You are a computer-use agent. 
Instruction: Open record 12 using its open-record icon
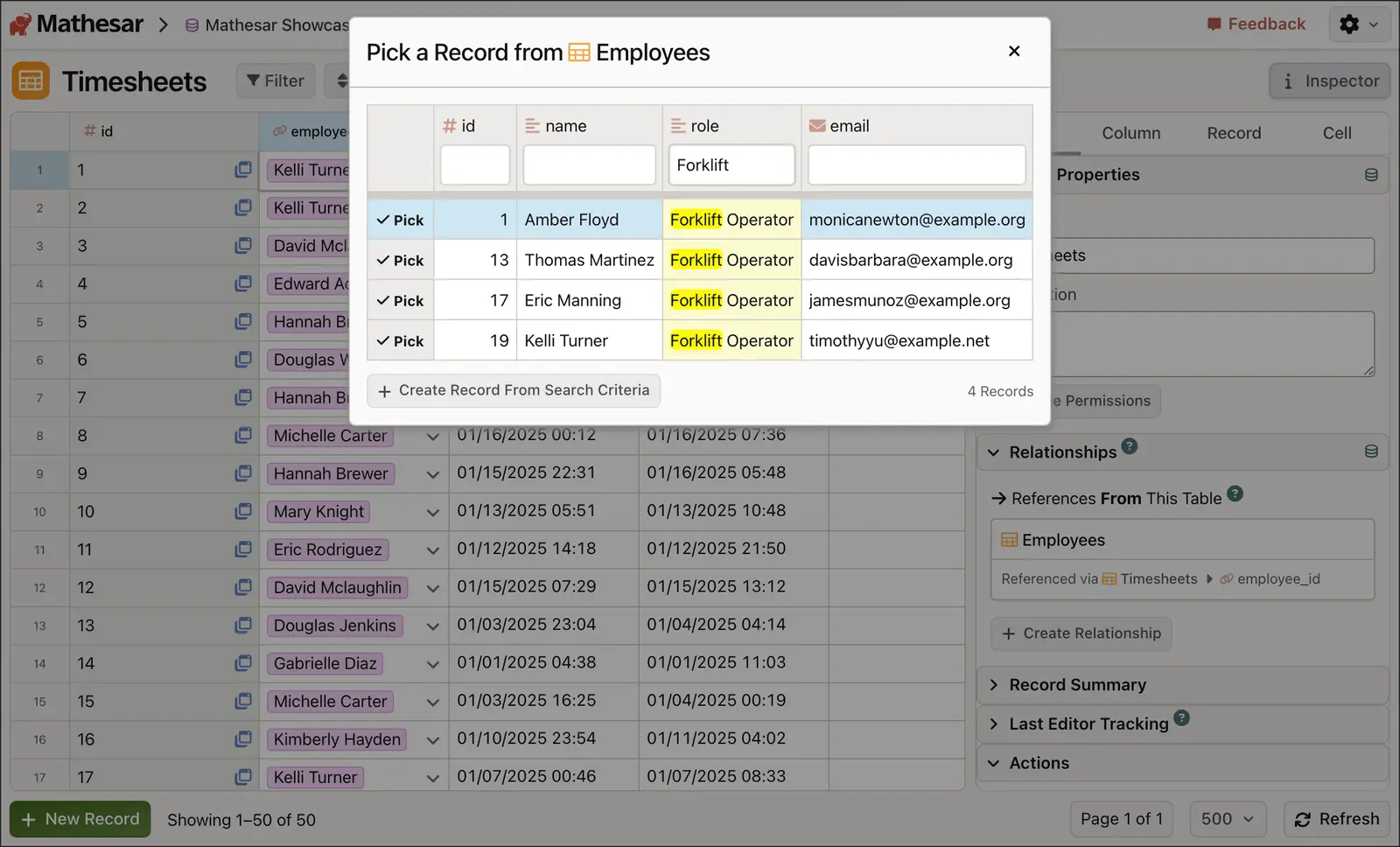[x=243, y=588]
